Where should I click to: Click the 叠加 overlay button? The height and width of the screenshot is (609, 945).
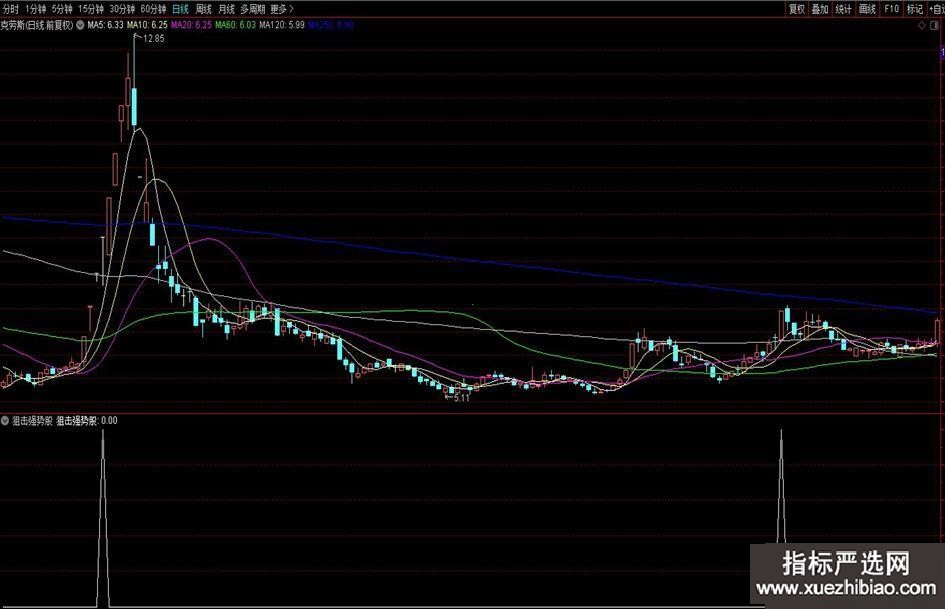820,9
